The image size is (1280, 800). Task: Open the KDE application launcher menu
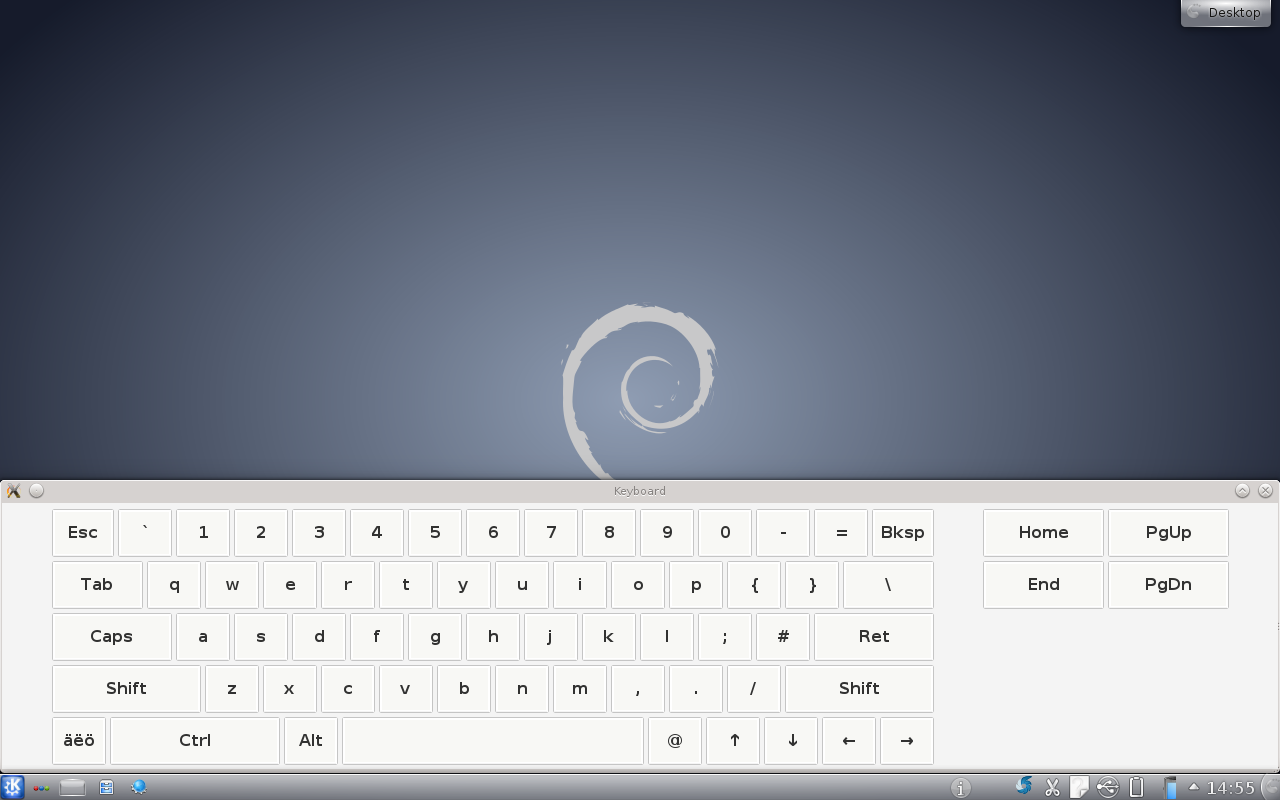(12, 787)
